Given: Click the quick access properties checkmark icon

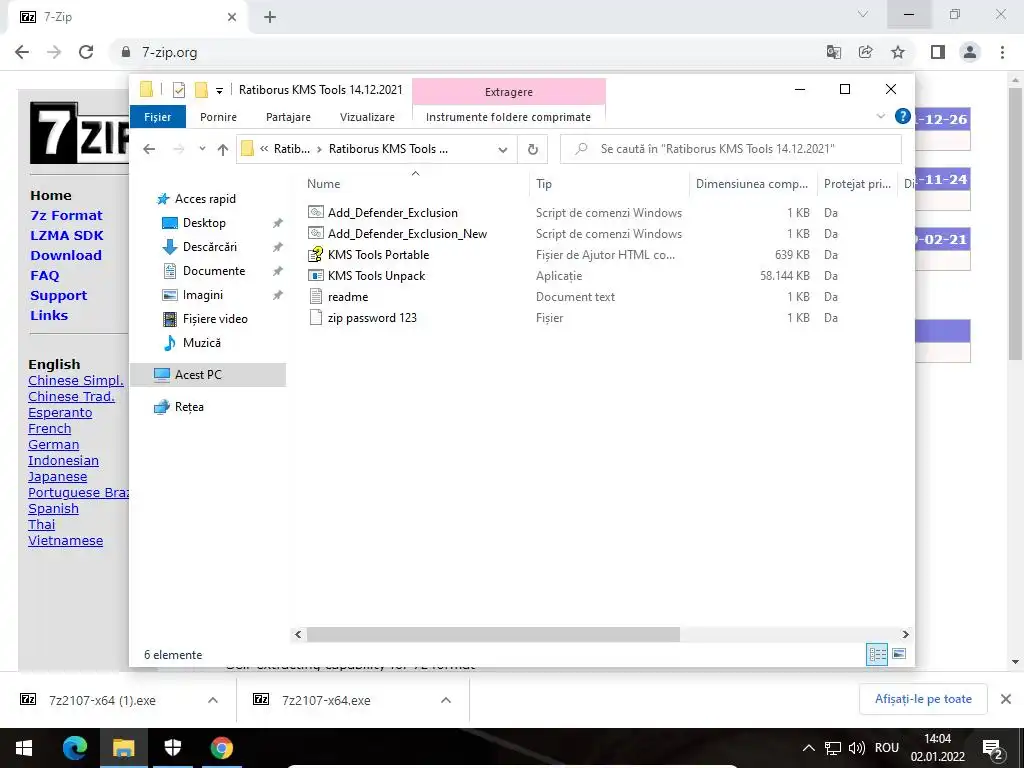Looking at the screenshot, I should pos(178,90).
